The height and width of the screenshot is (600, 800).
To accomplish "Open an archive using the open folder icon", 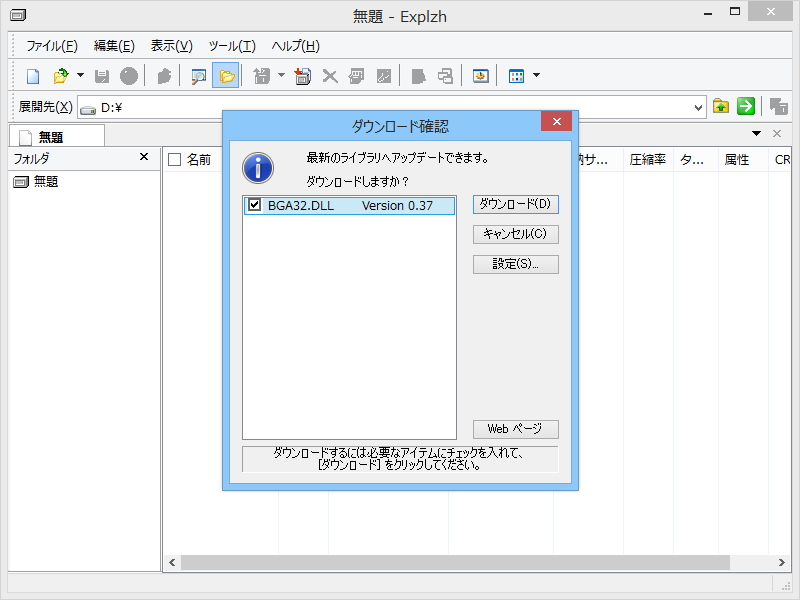I will (x=60, y=75).
